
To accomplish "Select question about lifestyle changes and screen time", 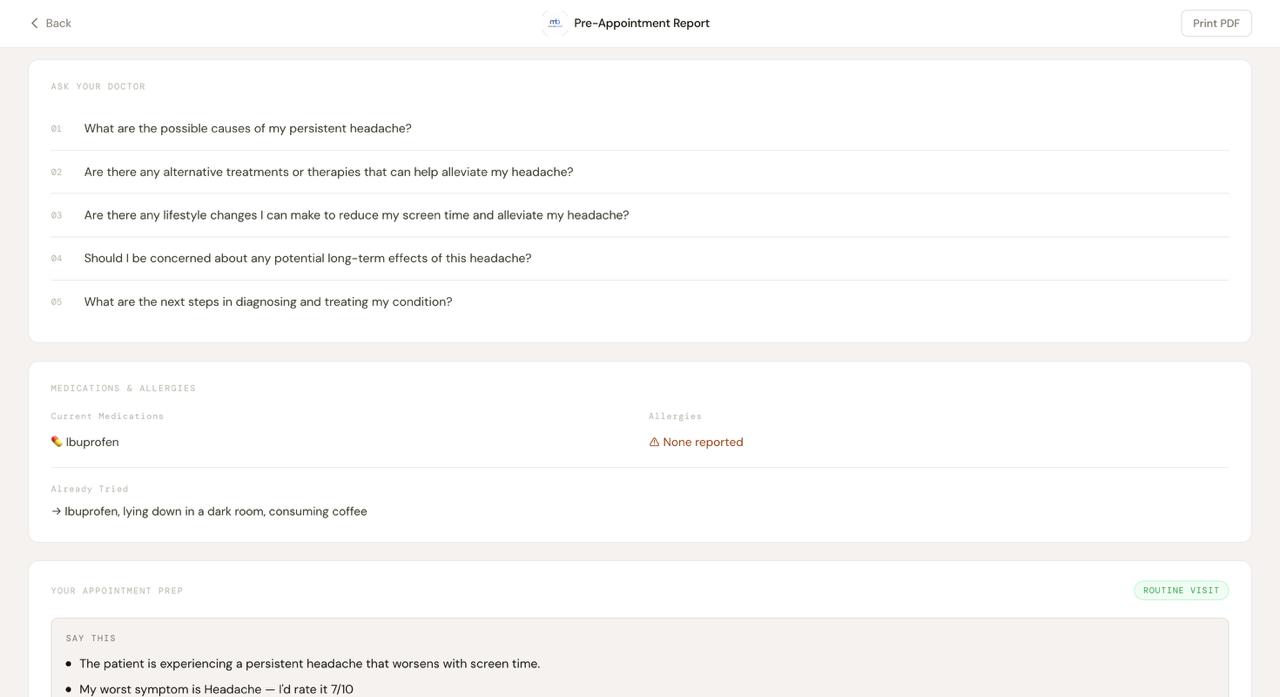I will point(357,215).
